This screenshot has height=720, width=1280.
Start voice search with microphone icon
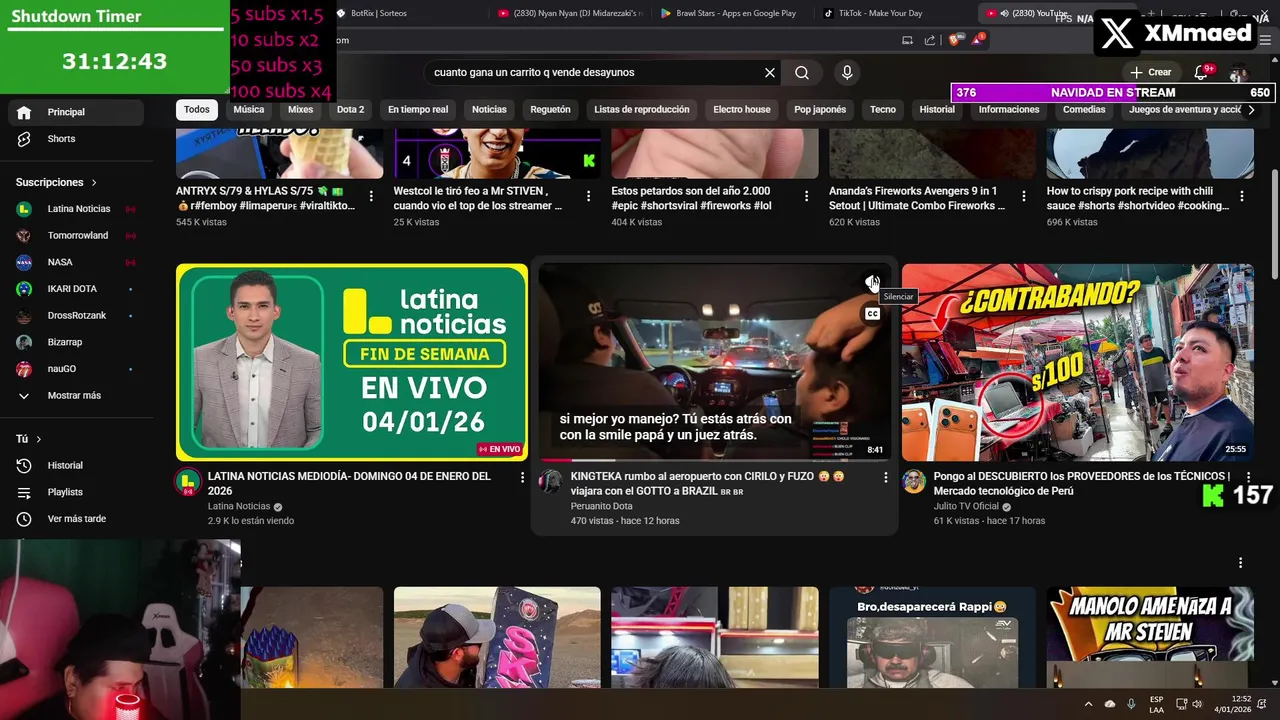(847, 72)
